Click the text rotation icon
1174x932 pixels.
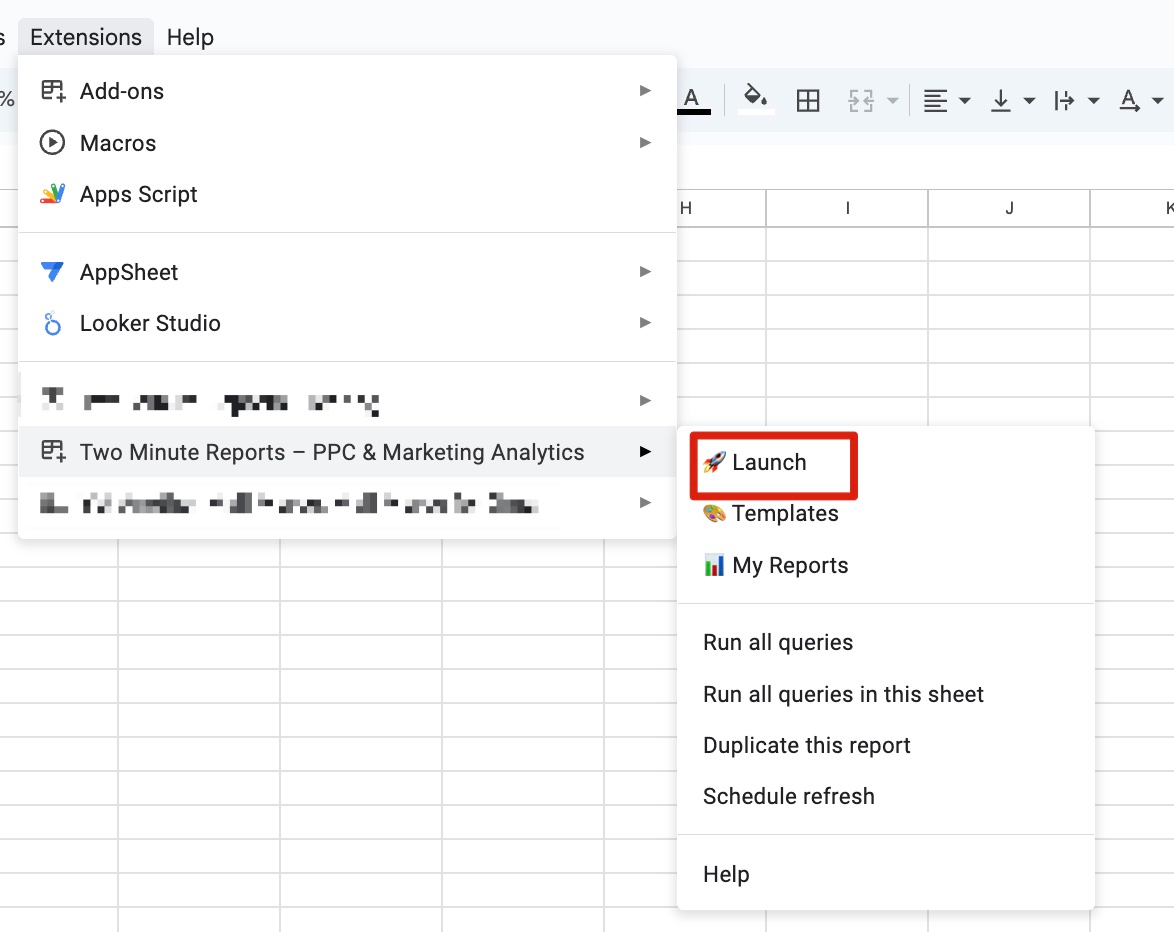pos(1130,100)
